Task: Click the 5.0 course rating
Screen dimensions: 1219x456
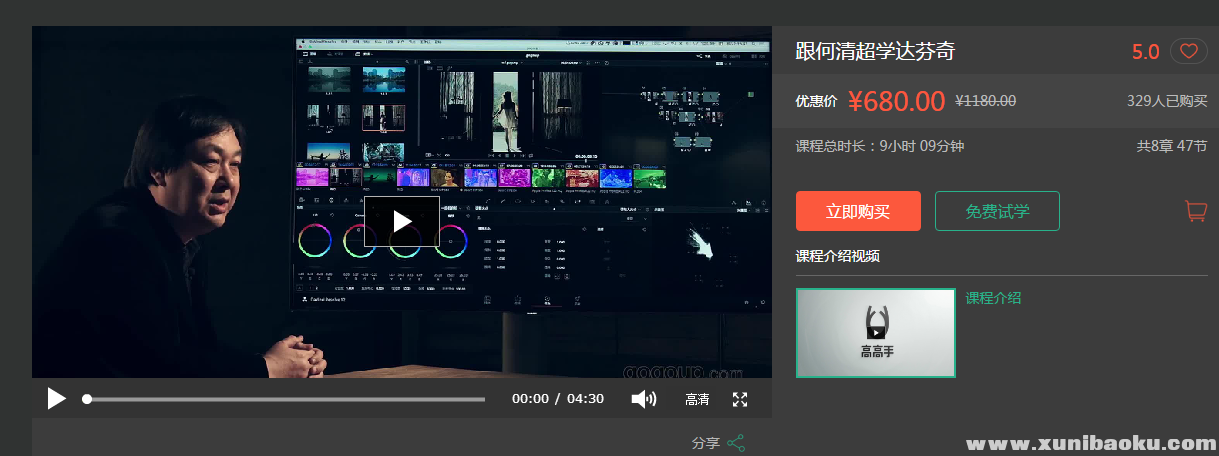Action: 1145,52
